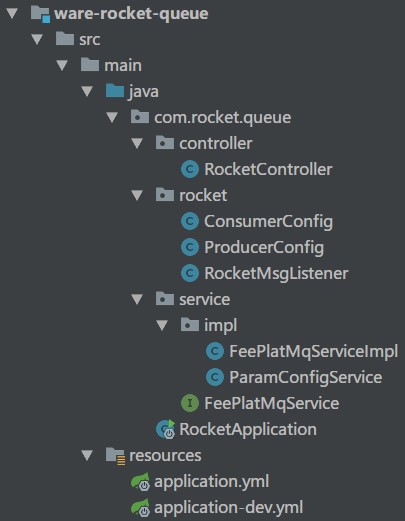The image size is (405, 521).
Task: Collapse the src folder arrow
Action: pyautogui.click(x=37, y=39)
